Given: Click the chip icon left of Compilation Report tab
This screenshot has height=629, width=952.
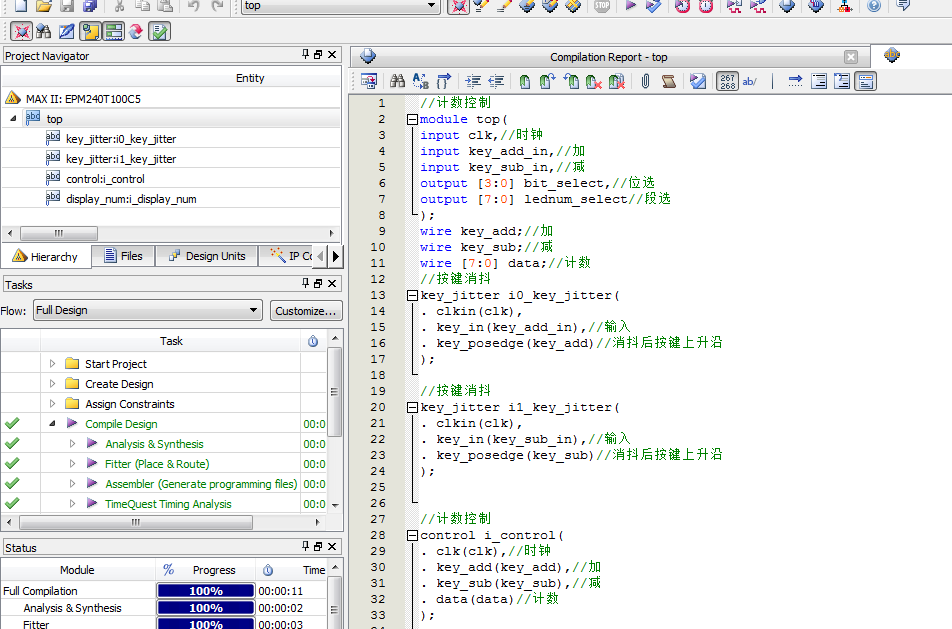Looking at the screenshot, I should [x=368, y=56].
